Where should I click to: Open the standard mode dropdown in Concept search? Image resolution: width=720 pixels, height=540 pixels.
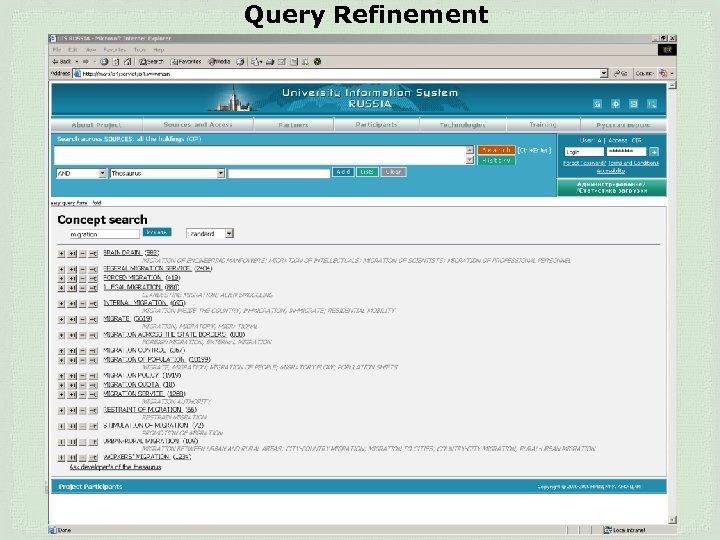point(229,234)
